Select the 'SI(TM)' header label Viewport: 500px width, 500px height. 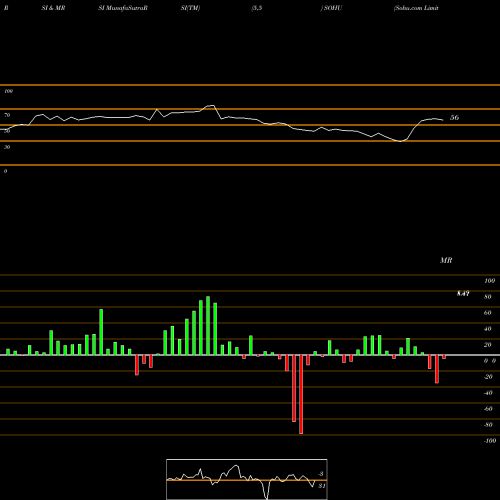tap(190, 8)
